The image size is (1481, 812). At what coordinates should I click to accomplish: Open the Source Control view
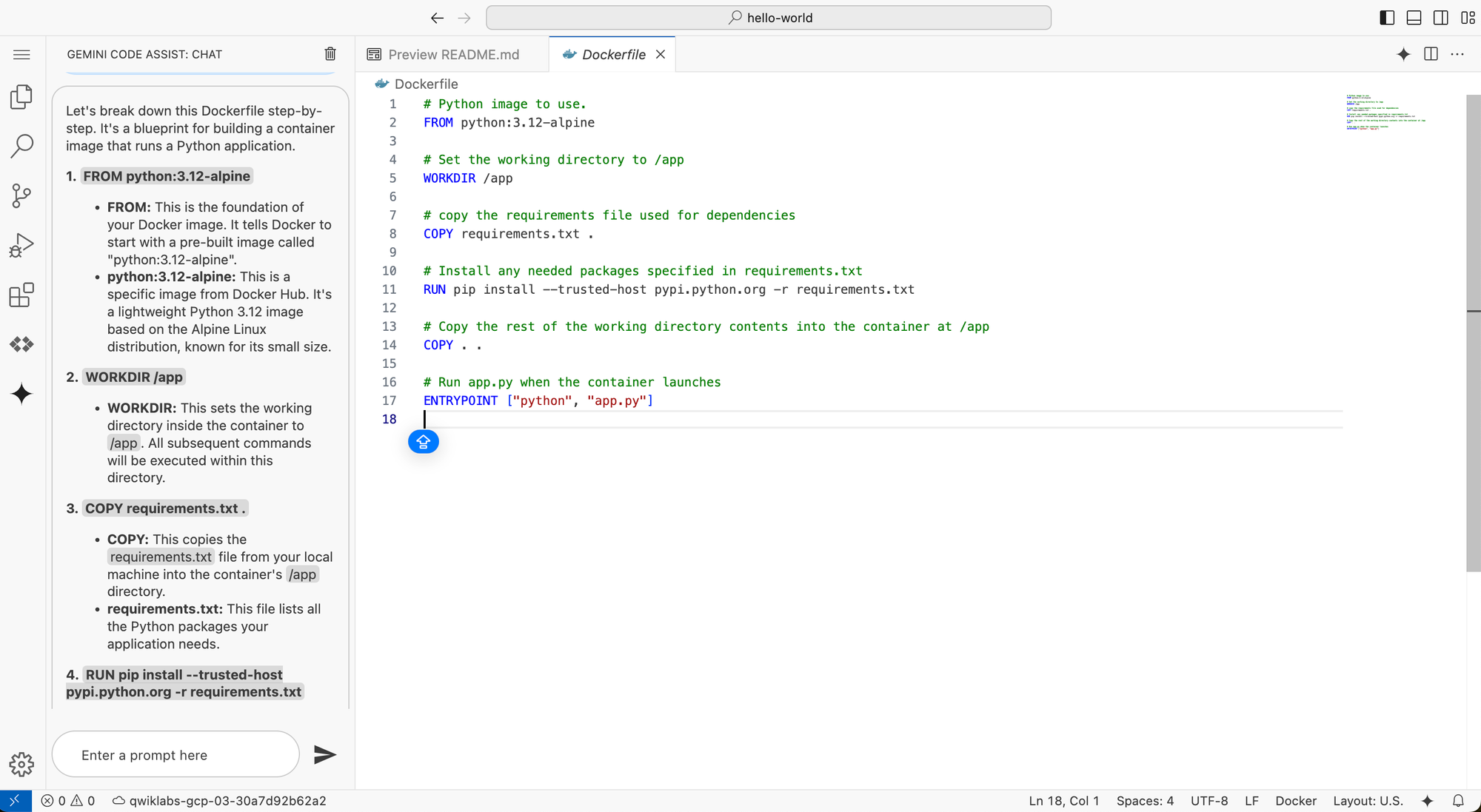(21, 195)
